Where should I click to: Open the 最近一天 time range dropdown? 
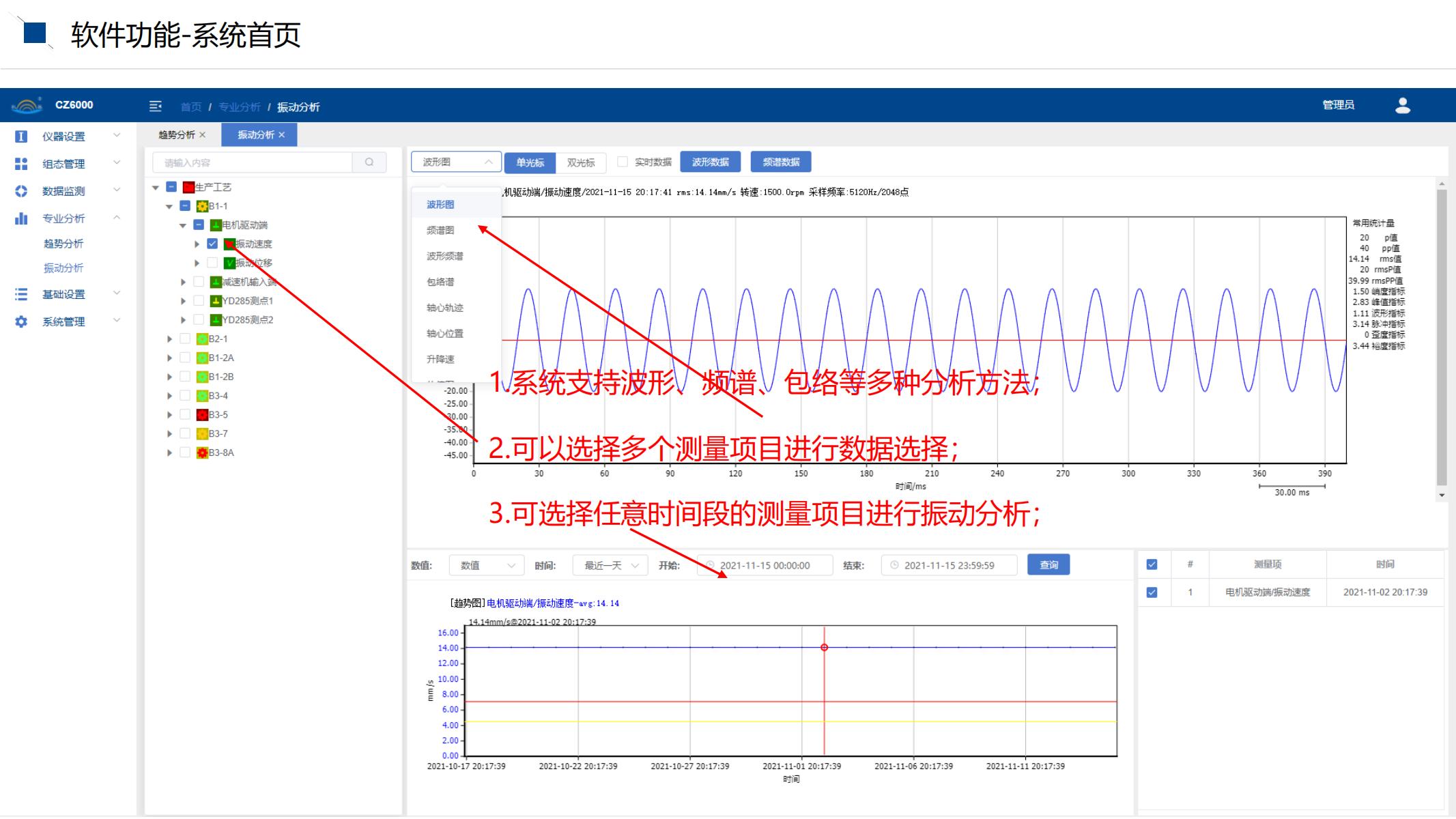click(608, 564)
